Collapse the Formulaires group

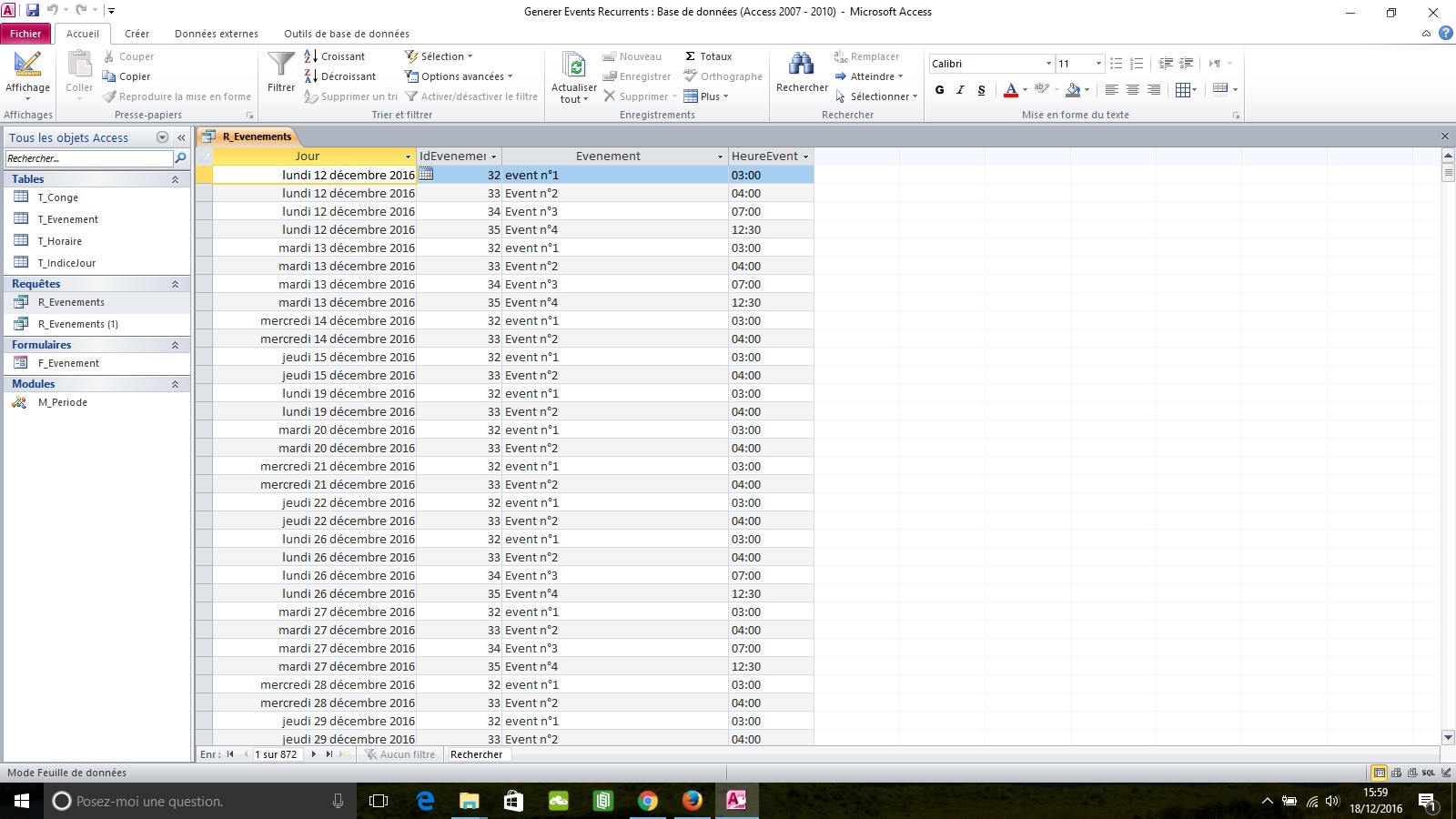[175, 345]
